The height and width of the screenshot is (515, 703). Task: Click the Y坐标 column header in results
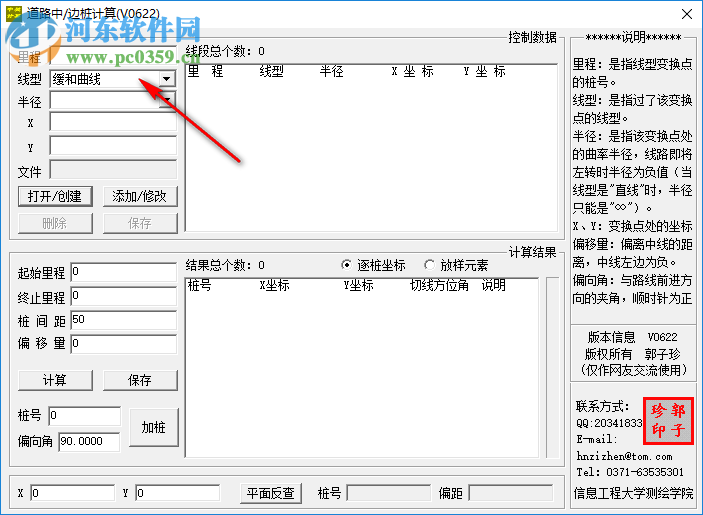(358, 285)
